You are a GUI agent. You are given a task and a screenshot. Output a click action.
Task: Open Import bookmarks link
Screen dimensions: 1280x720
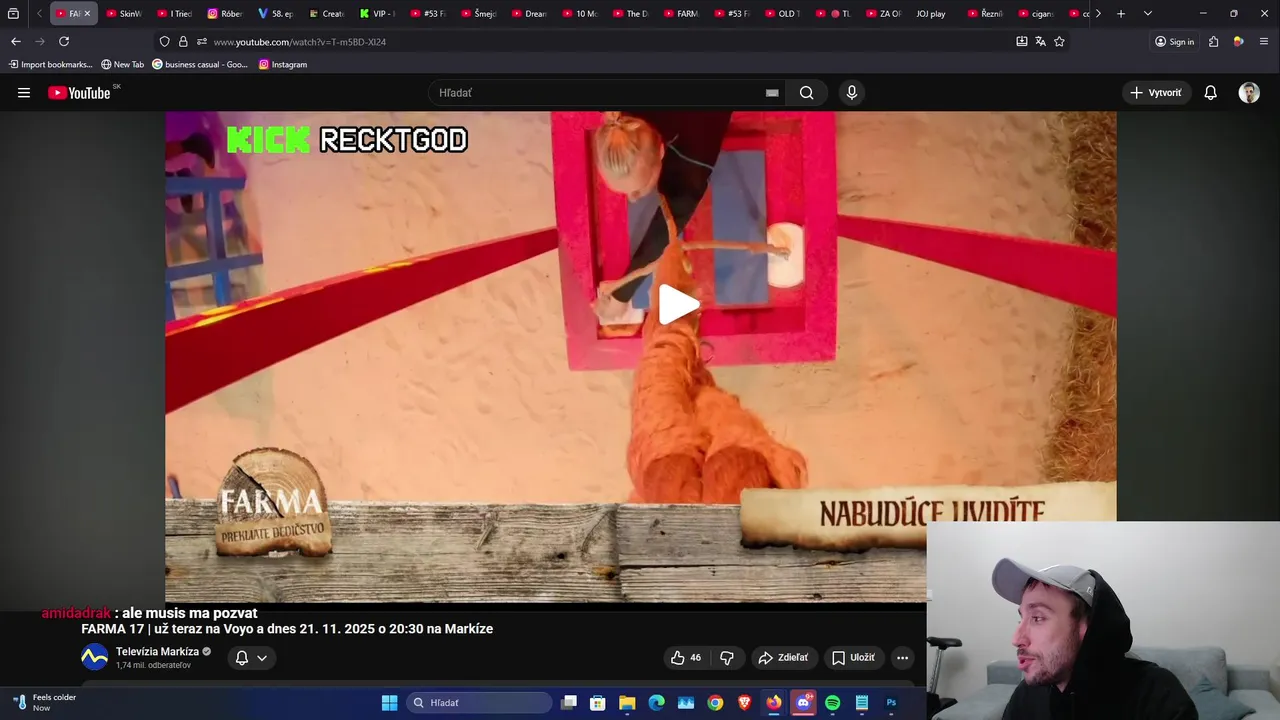[50, 64]
